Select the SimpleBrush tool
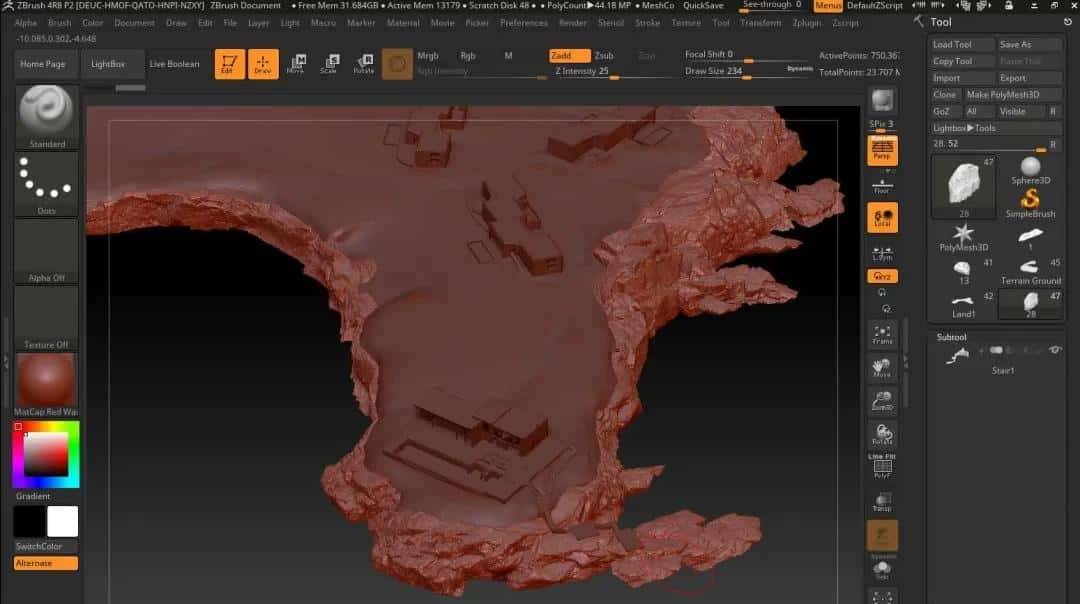This screenshot has width=1080, height=604. 1031,201
